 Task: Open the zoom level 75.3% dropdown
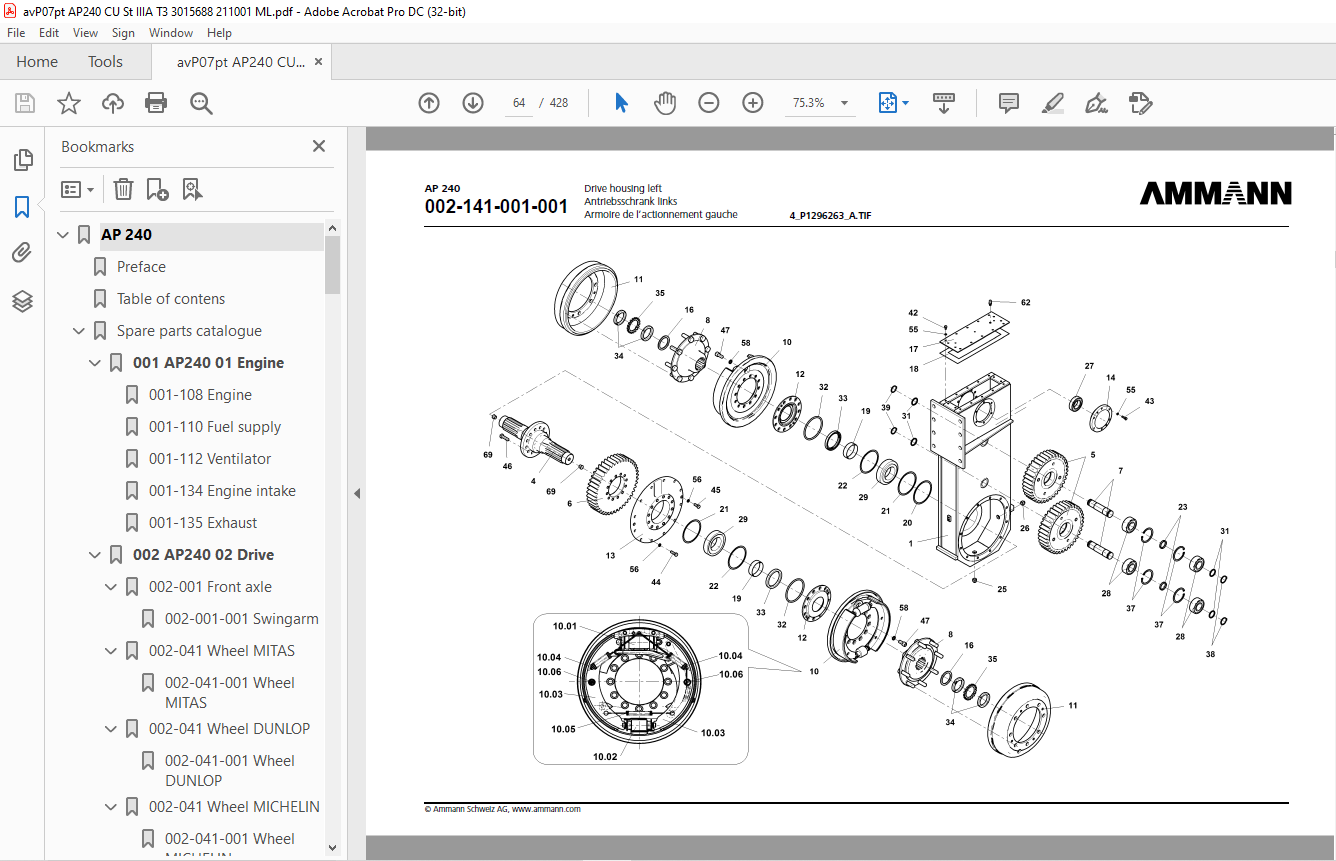coord(844,103)
